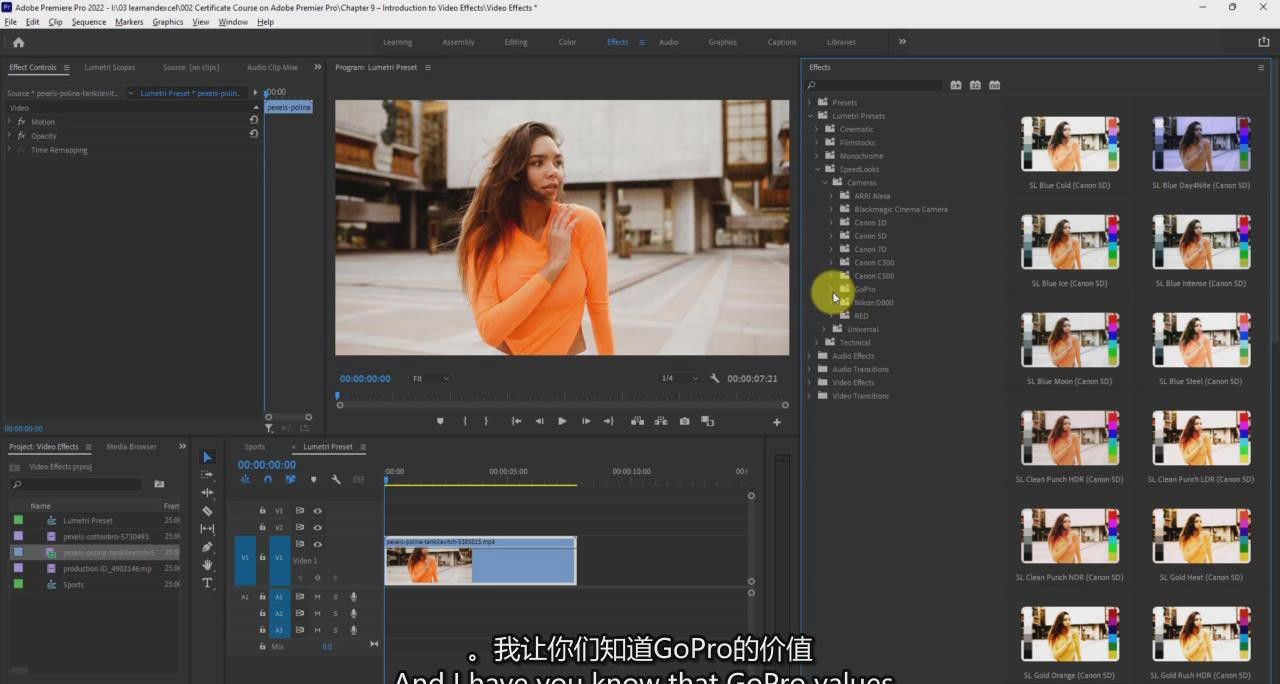Click Mark In in Program monitor
The image size is (1280, 684).
[x=465, y=421]
